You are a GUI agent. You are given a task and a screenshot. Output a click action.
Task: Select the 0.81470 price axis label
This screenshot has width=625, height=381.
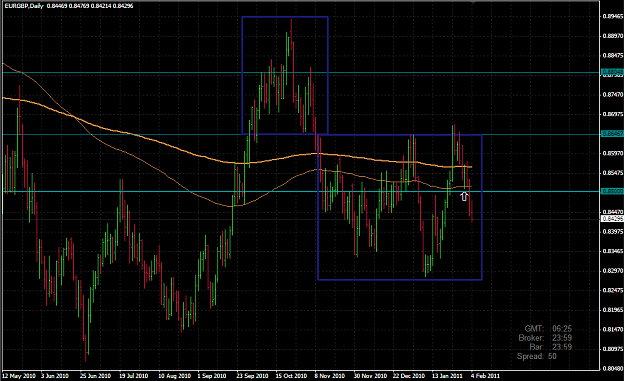click(612, 329)
